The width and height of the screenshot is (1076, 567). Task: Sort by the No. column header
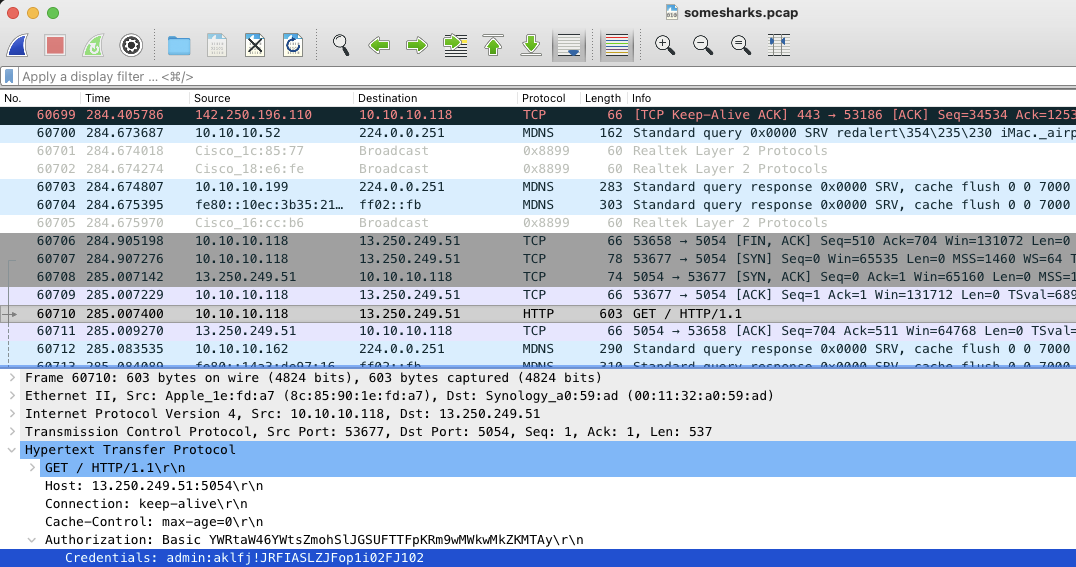tap(40, 98)
